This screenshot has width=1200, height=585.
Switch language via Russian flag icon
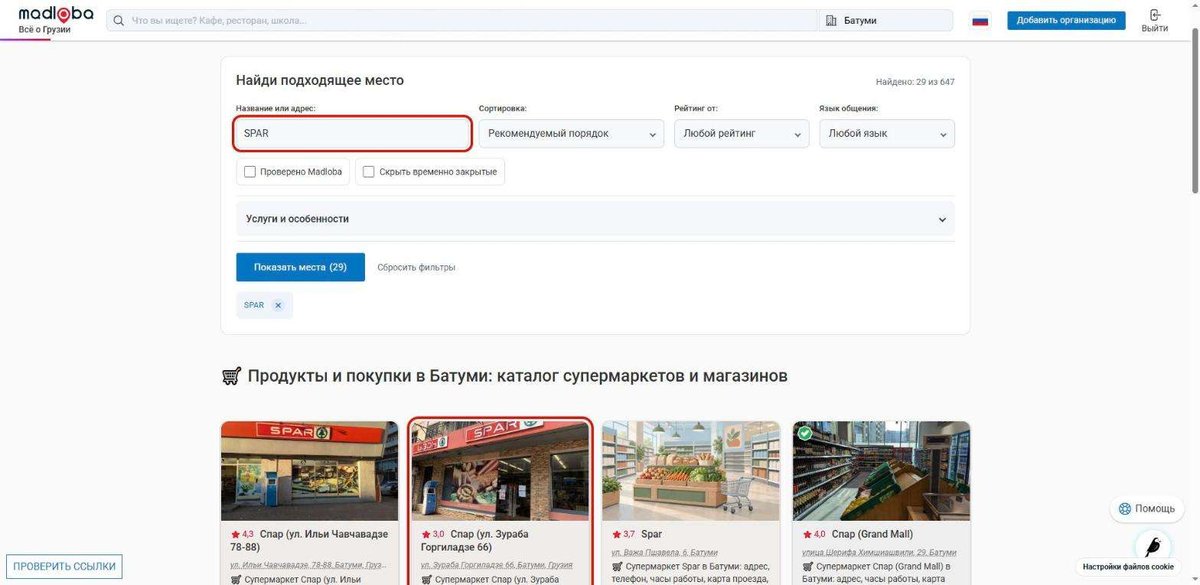pyautogui.click(x=980, y=20)
